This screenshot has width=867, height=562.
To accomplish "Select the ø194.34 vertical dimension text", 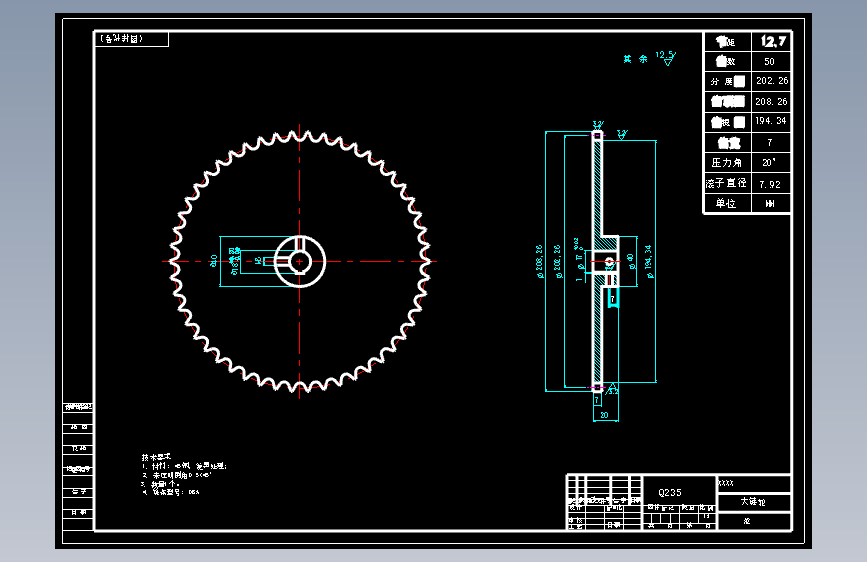I will point(648,261).
